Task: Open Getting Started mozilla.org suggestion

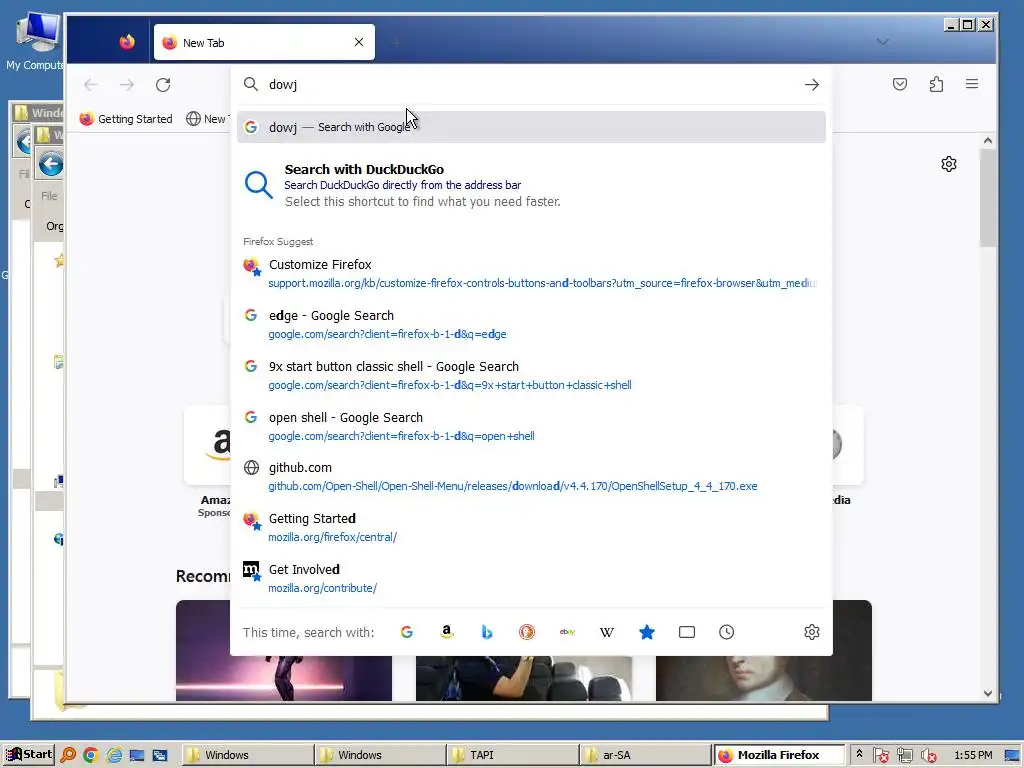Action: coord(531,527)
